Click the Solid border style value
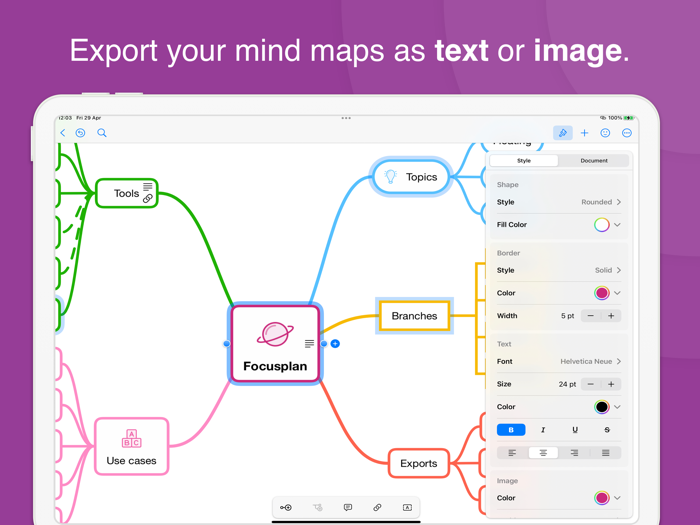700x525 pixels. point(603,270)
